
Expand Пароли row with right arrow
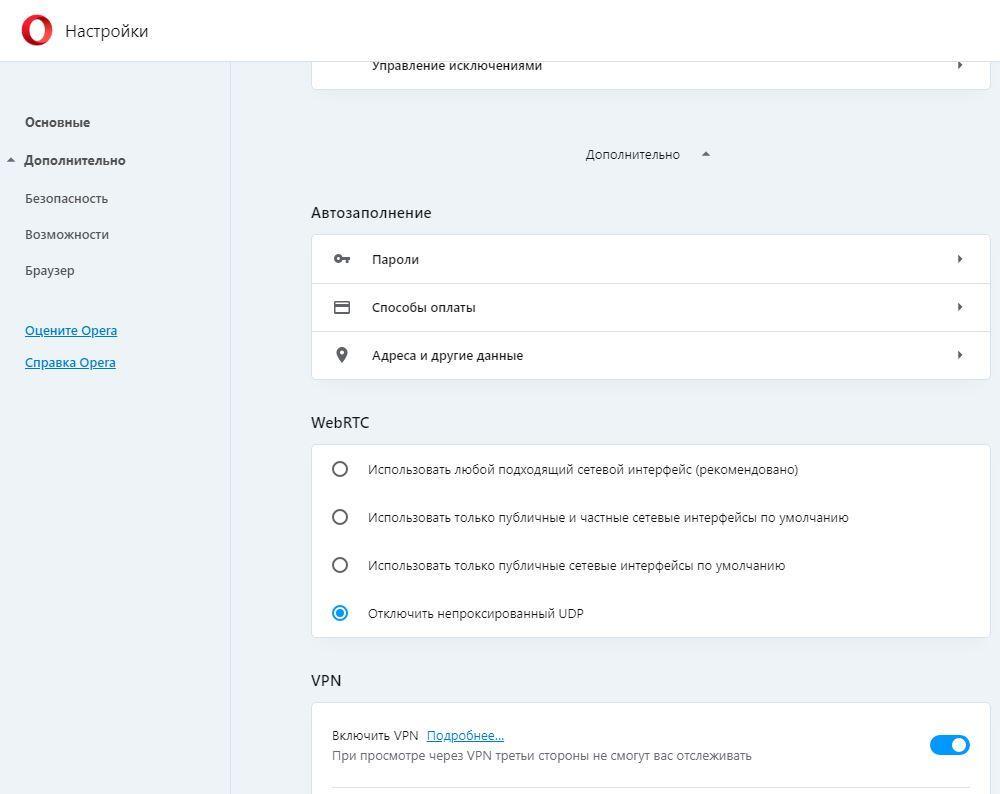coord(960,259)
